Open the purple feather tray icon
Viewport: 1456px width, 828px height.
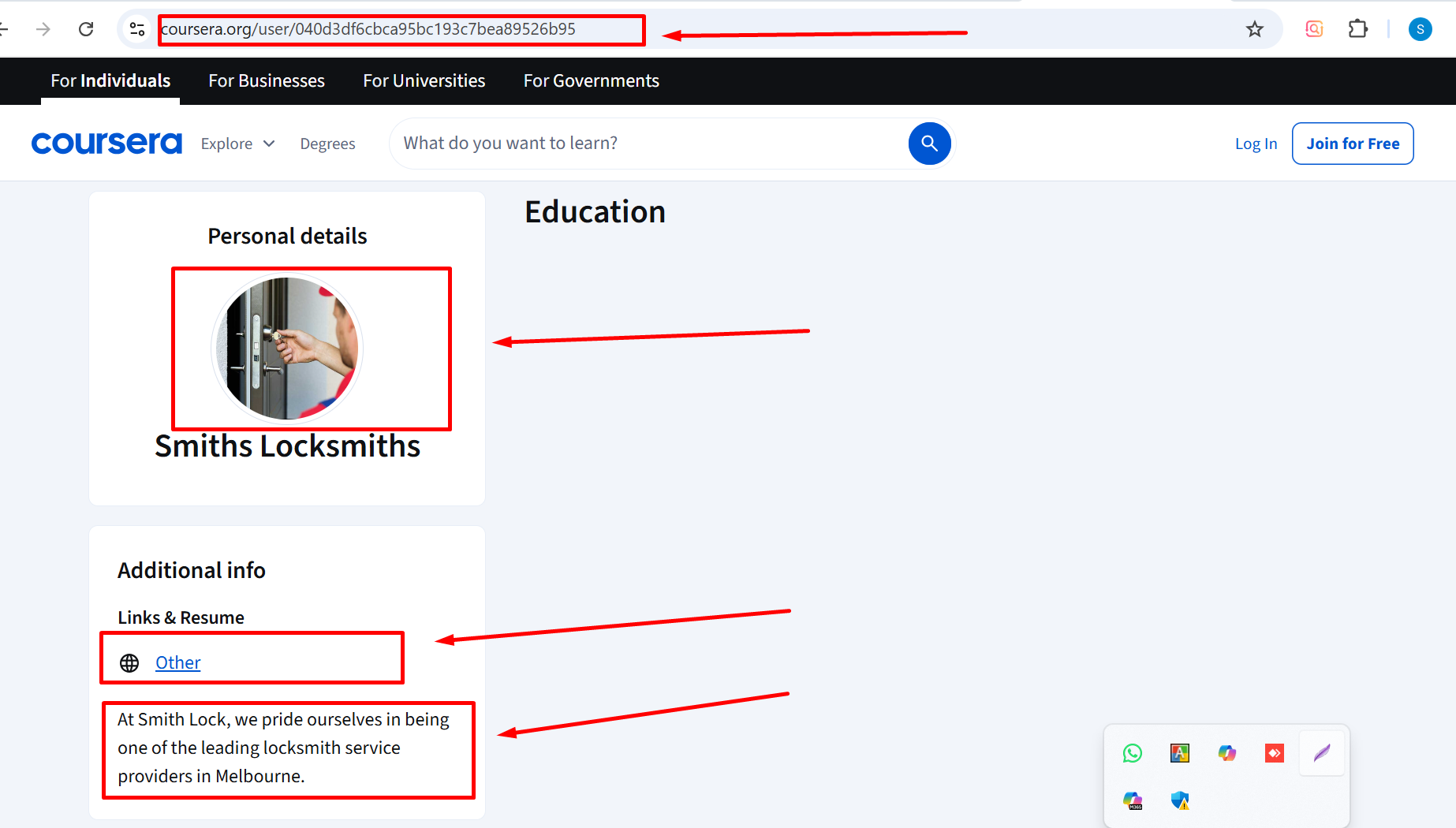[1322, 753]
